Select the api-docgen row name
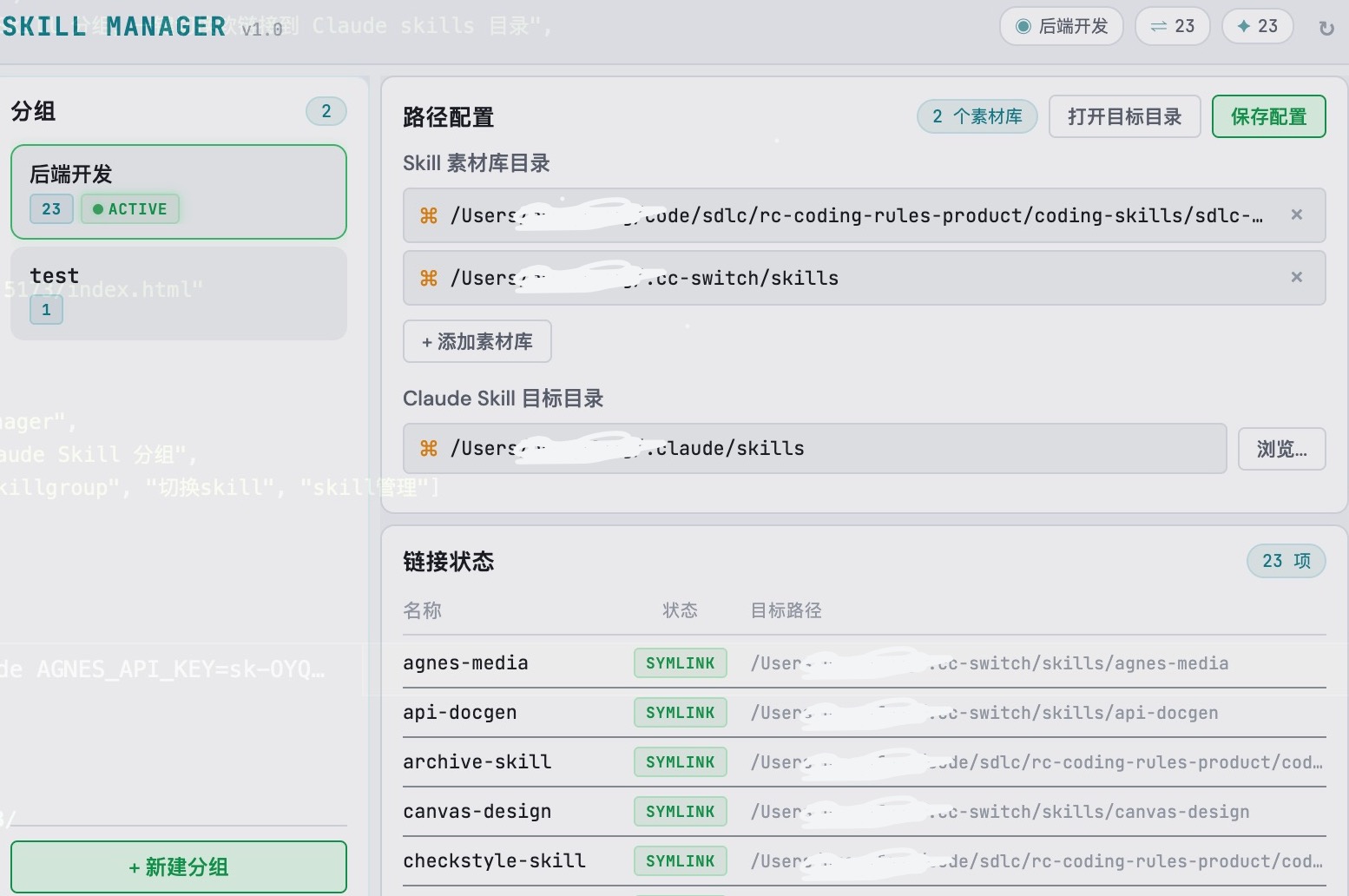Screen dimensions: 1349x896 (460, 713)
